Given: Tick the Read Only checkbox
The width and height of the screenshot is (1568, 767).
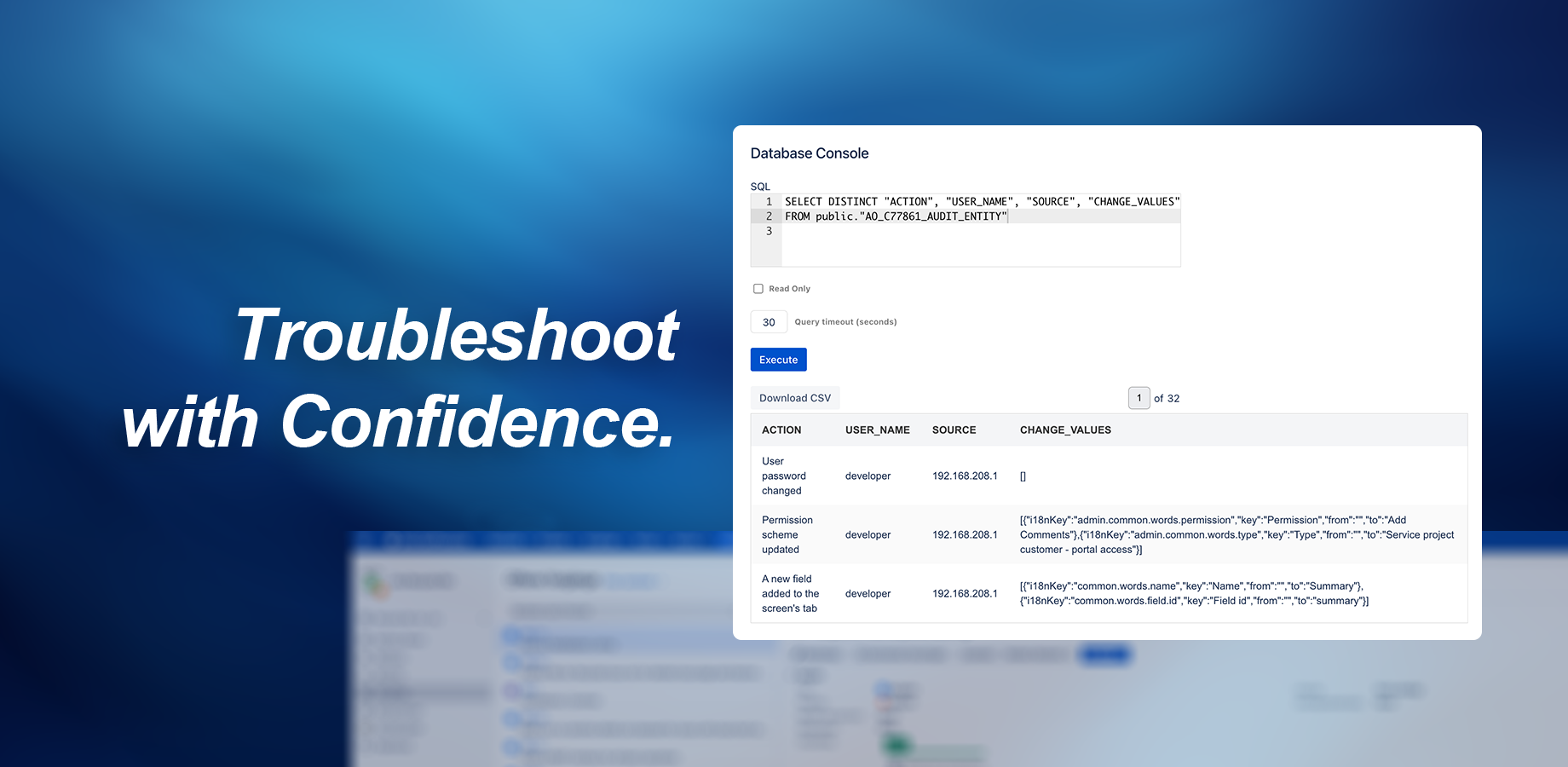Looking at the screenshot, I should pos(758,289).
